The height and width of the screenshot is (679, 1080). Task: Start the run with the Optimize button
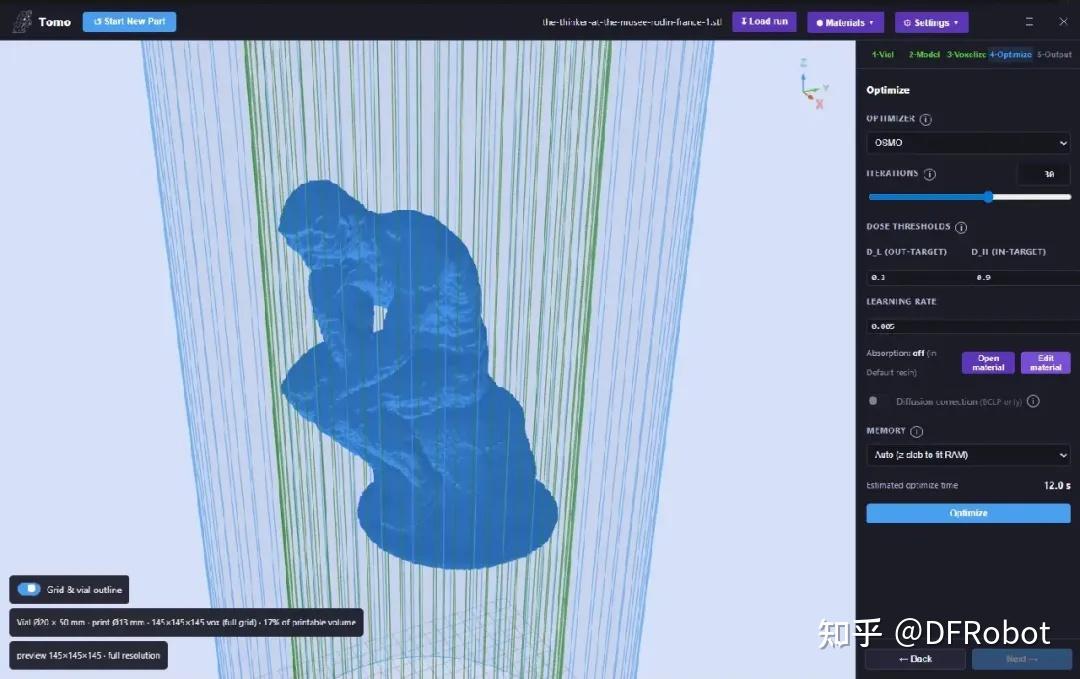click(968, 513)
